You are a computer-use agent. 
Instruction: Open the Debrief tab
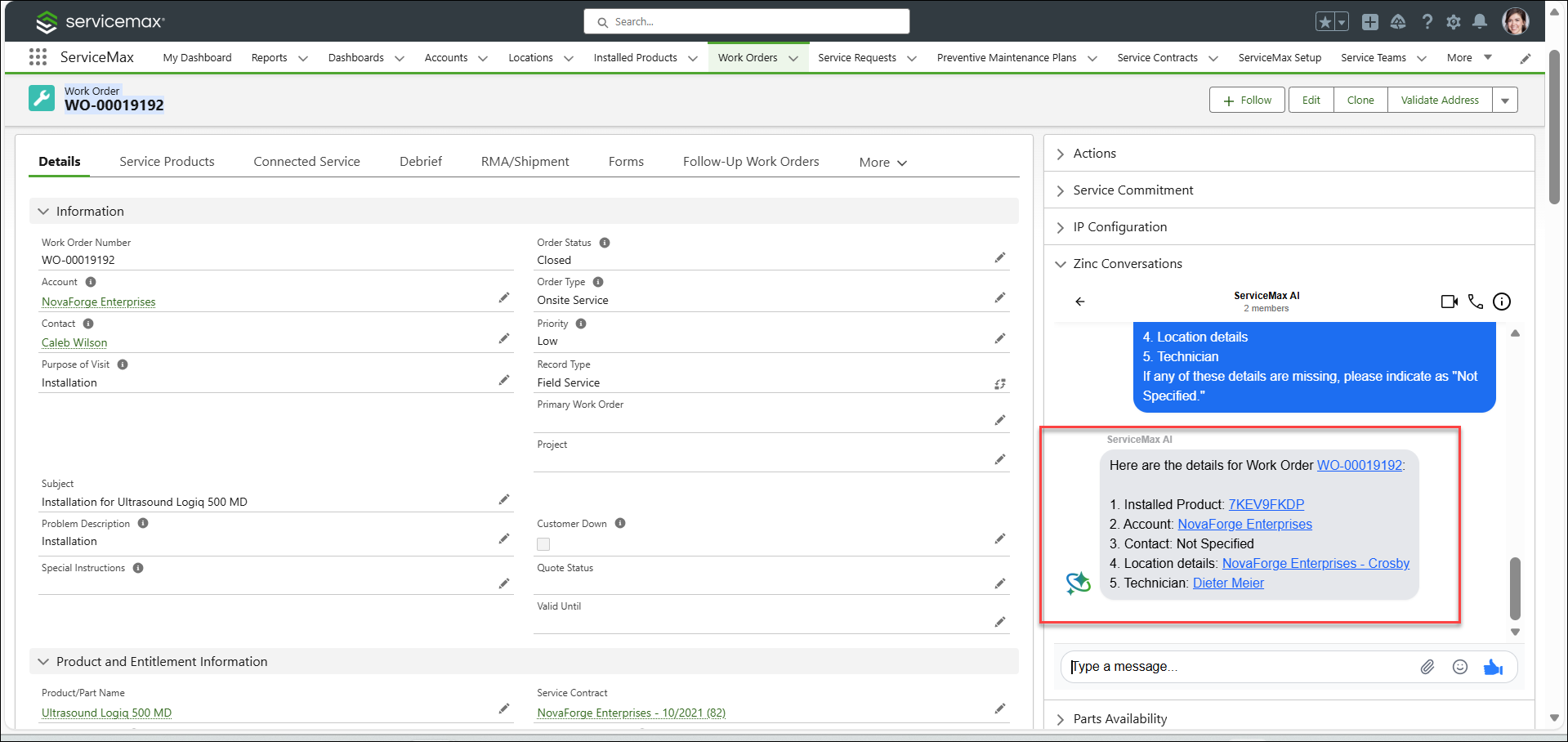[421, 162]
